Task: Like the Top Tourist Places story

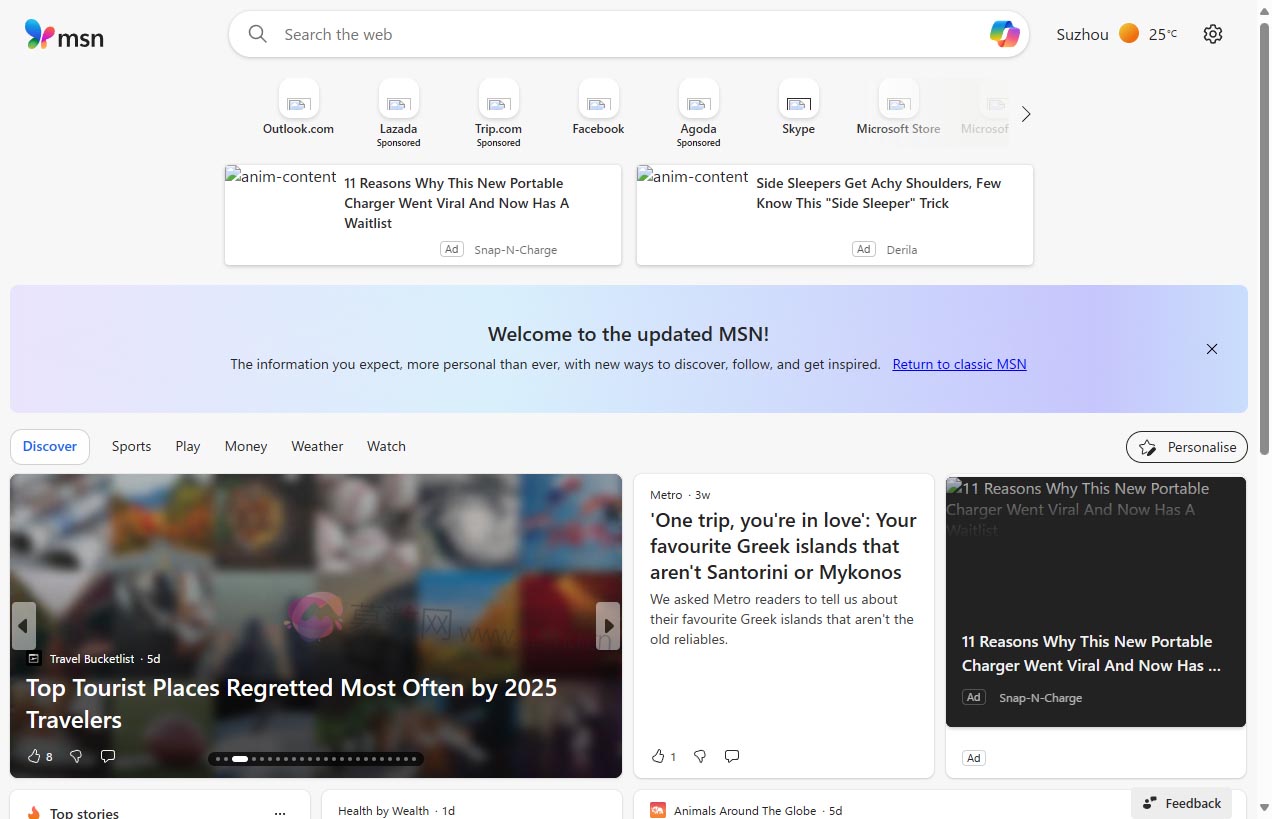Action: tap(34, 756)
